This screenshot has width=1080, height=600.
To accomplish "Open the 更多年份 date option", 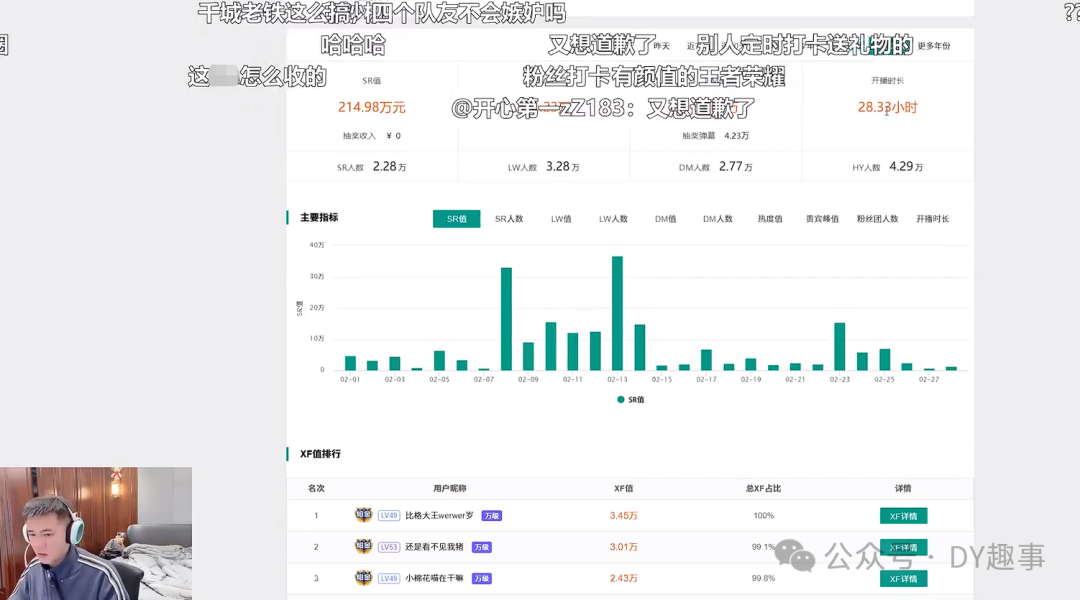I will [934, 46].
